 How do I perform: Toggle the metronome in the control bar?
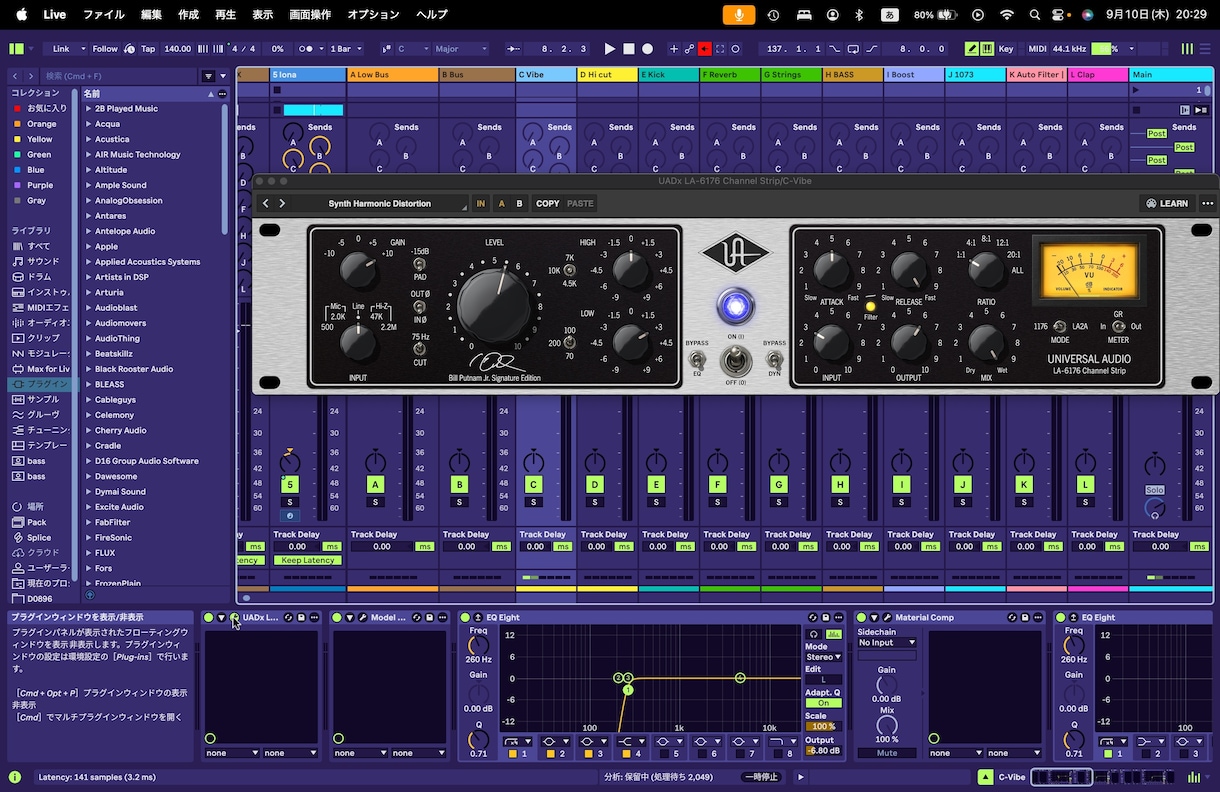[306, 48]
